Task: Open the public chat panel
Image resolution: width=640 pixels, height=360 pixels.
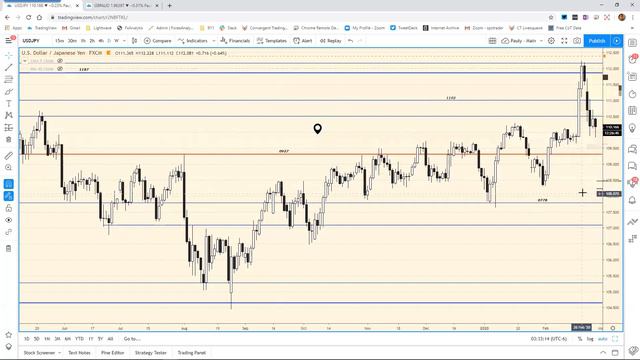Action: (x=632, y=149)
